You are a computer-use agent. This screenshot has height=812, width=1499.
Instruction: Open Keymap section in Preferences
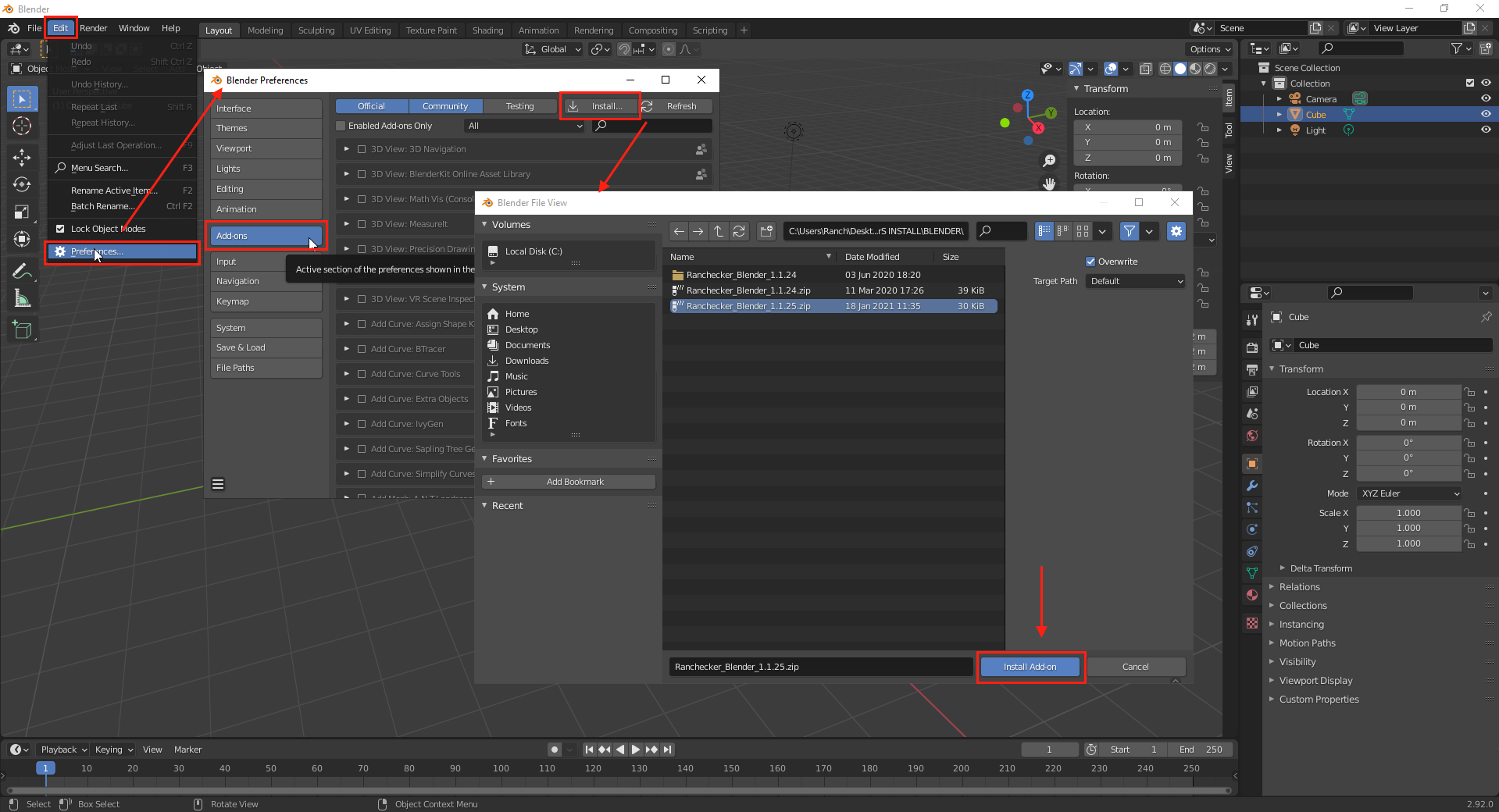[x=266, y=301]
